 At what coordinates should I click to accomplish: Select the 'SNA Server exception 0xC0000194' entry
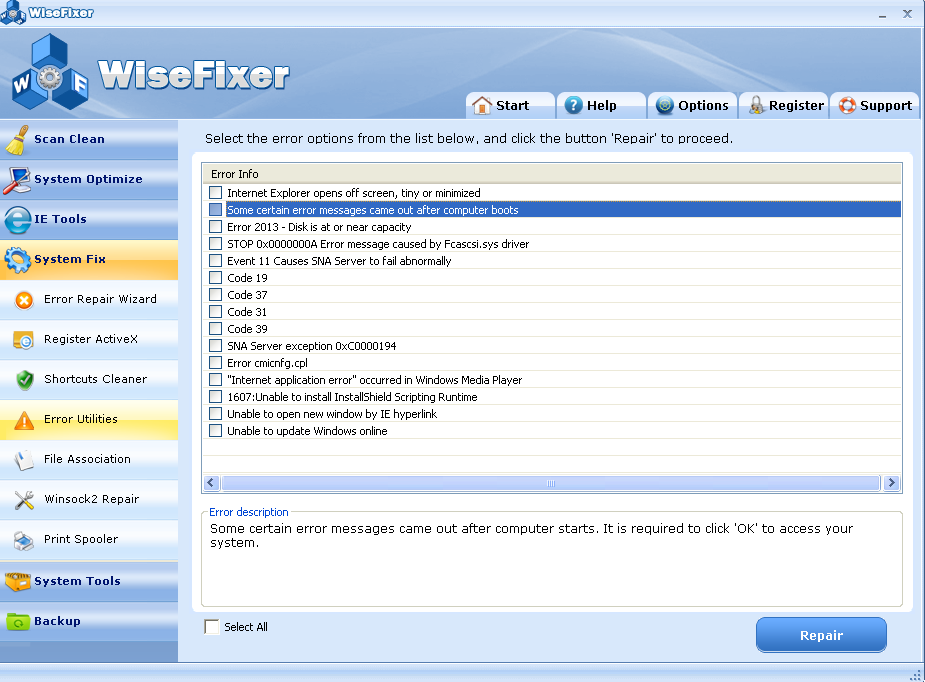311,346
